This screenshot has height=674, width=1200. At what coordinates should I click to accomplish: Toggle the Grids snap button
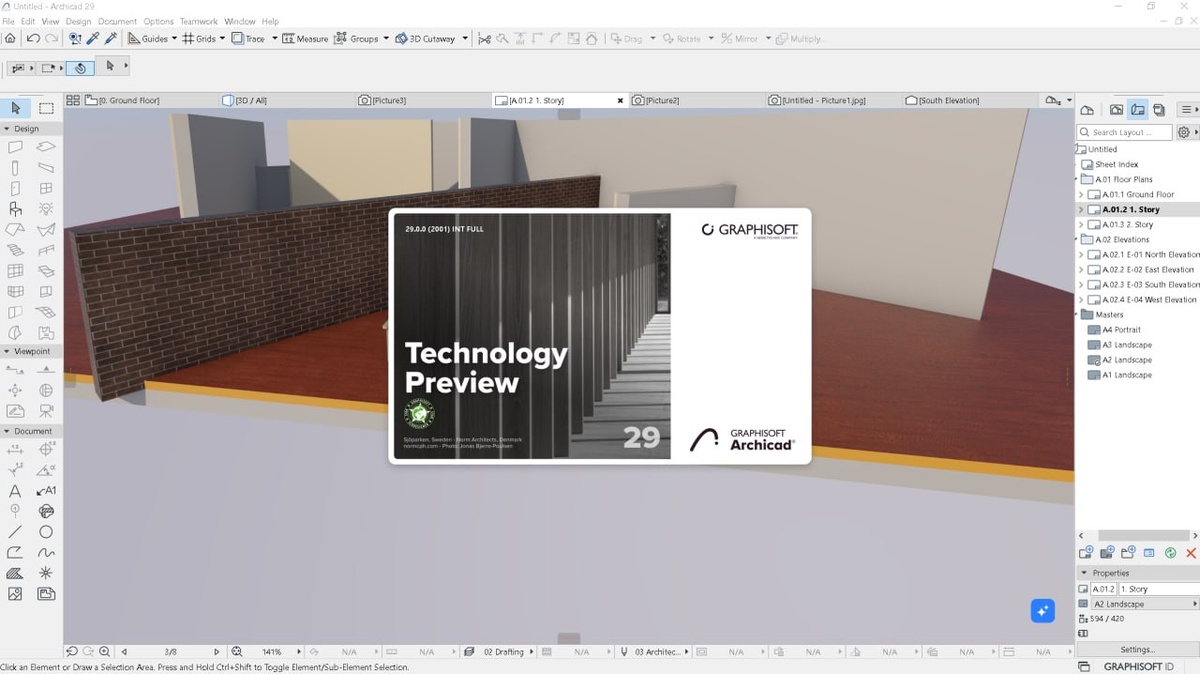point(199,38)
